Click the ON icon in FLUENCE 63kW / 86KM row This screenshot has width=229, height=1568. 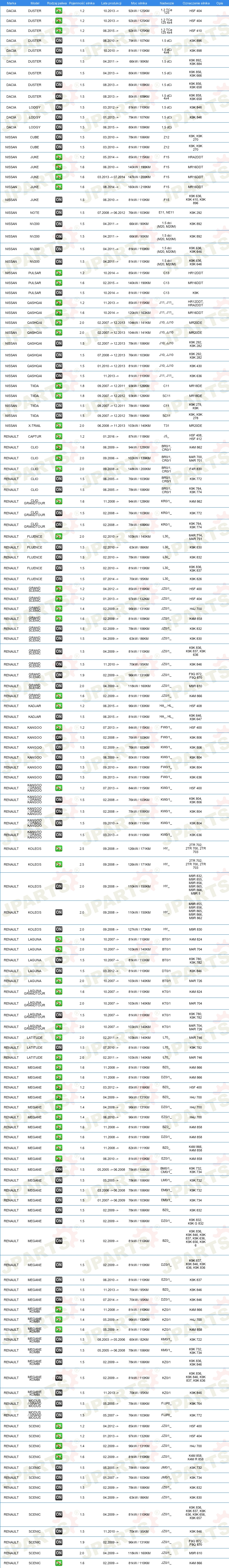click(59, 547)
